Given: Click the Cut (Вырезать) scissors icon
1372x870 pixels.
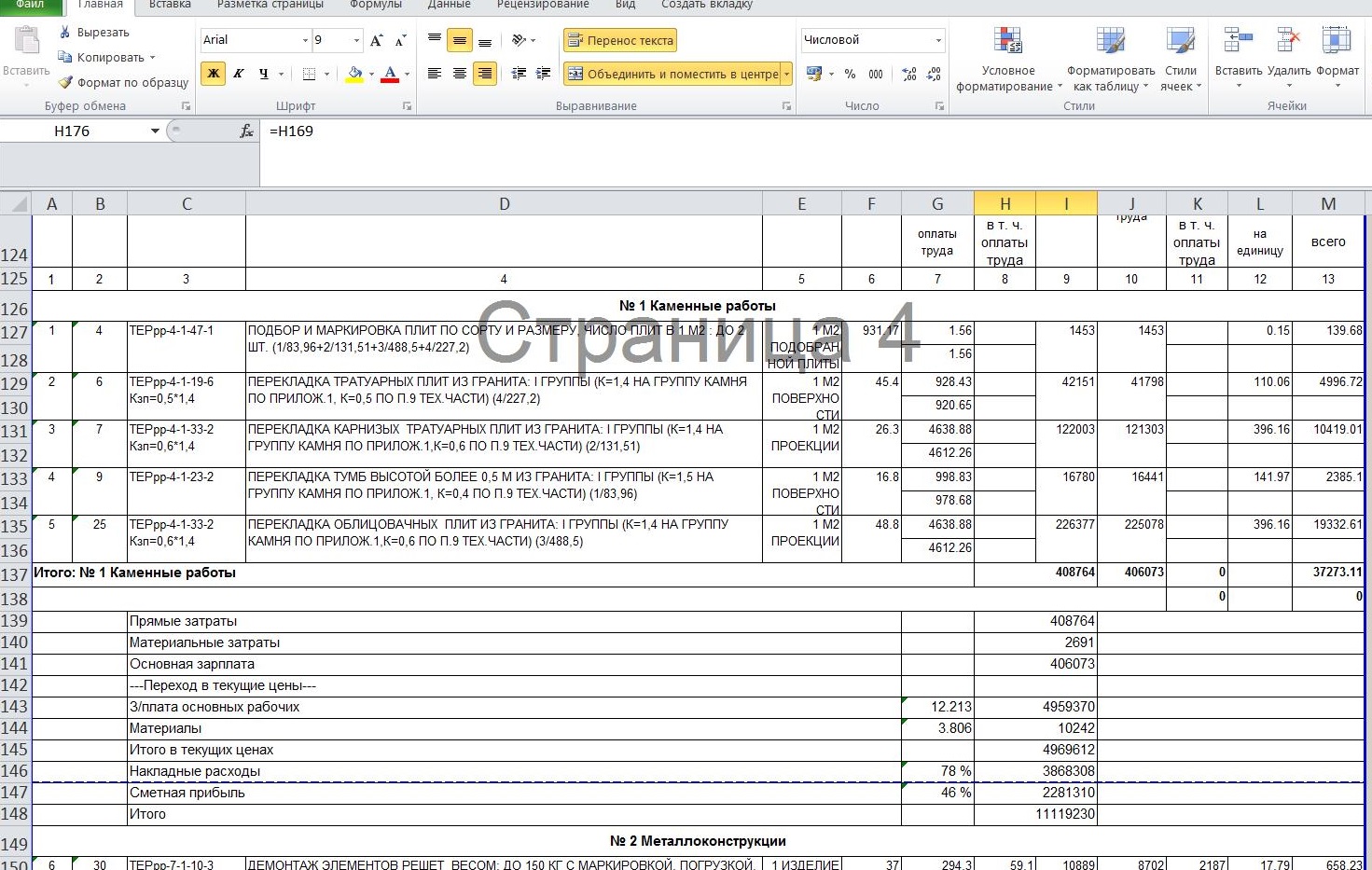Looking at the screenshot, I should tap(65, 33).
